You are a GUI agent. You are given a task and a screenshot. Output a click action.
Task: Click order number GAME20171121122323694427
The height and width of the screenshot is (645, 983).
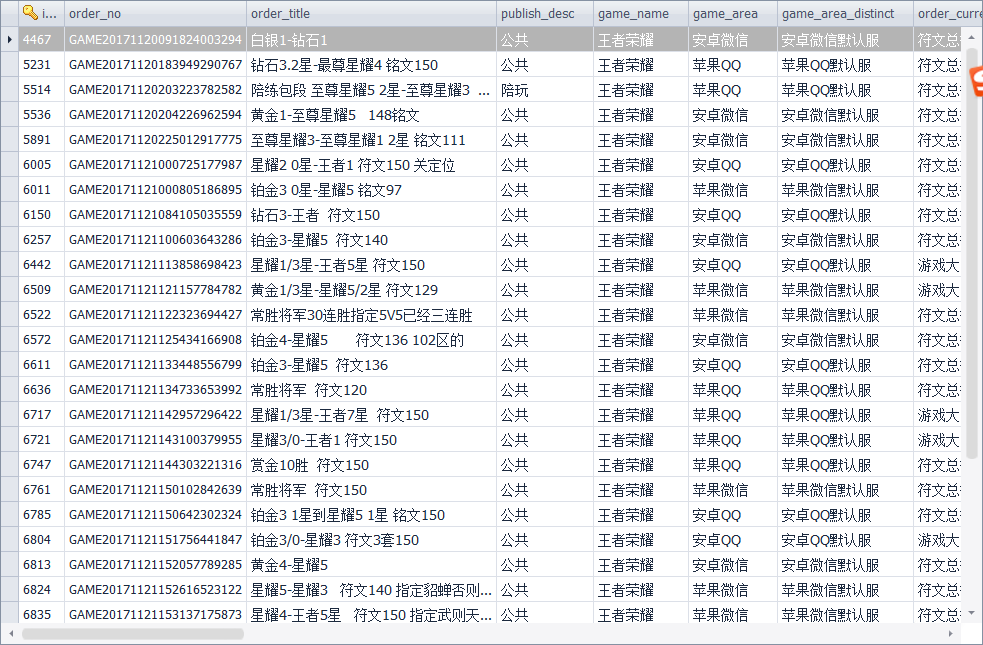coord(155,315)
